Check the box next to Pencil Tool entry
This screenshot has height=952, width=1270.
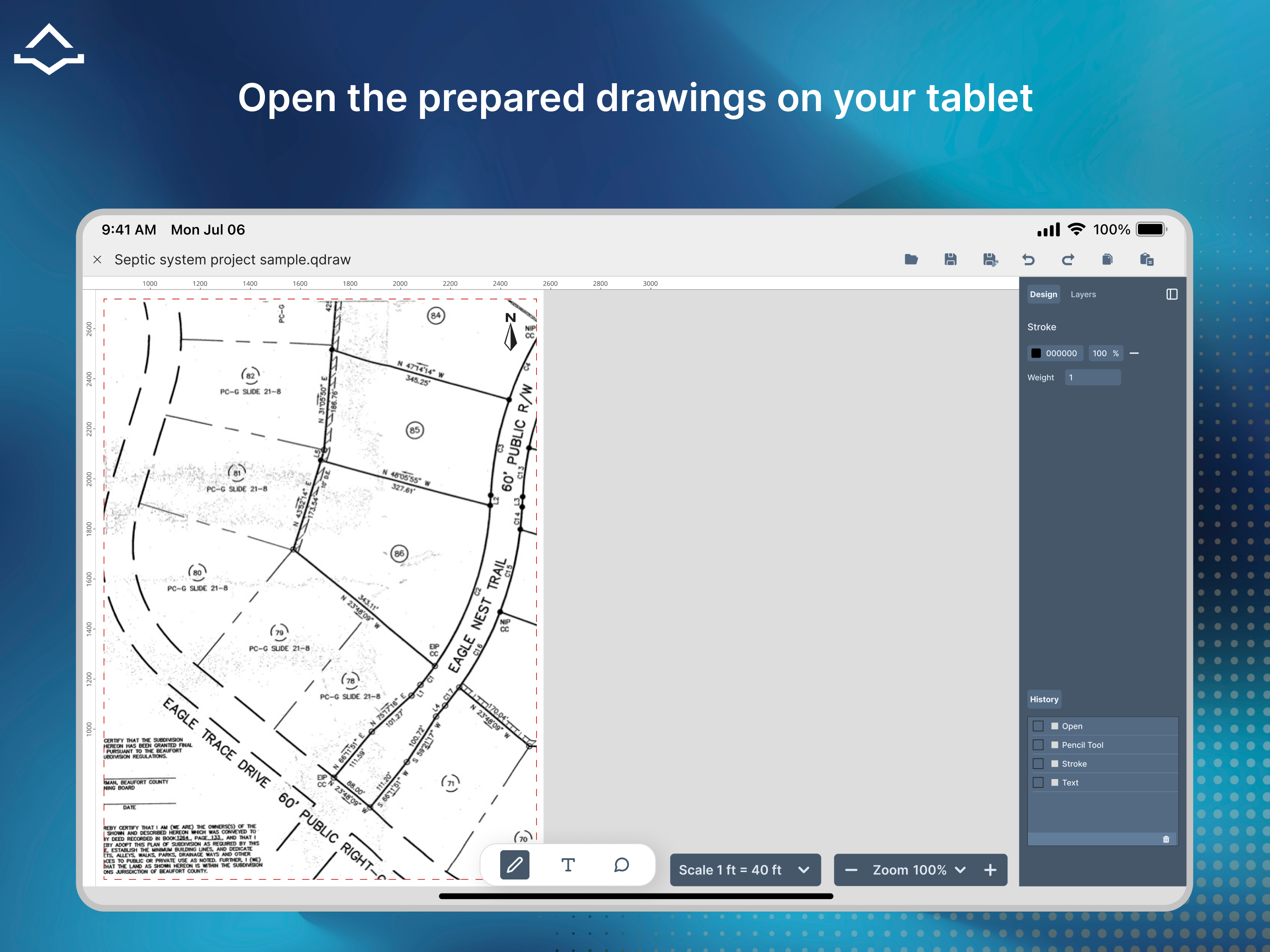click(1038, 745)
